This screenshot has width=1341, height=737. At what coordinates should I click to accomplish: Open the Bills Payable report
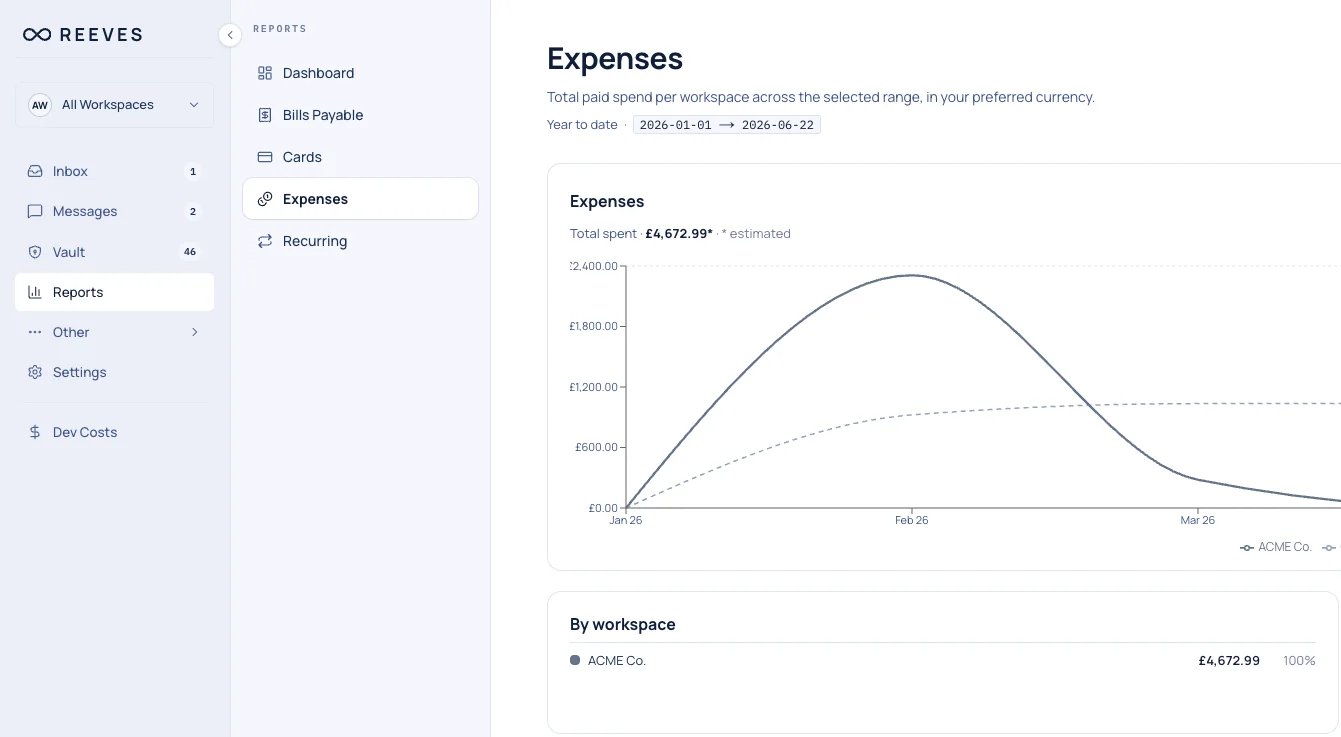click(360, 115)
